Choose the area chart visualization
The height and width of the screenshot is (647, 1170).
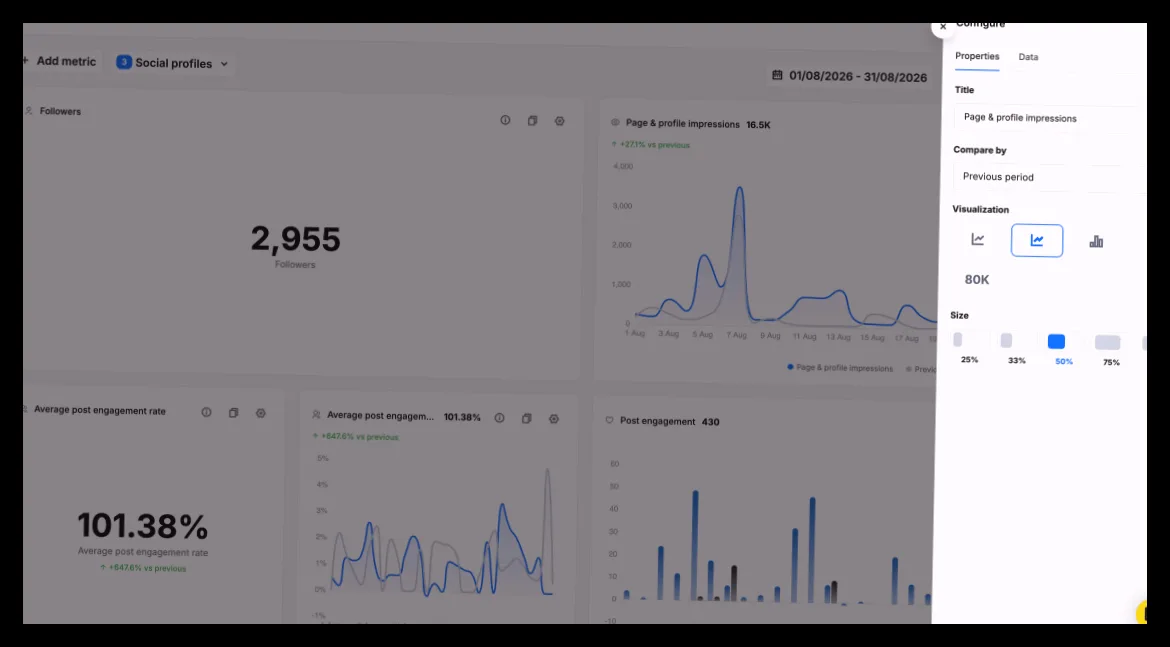1036,240
